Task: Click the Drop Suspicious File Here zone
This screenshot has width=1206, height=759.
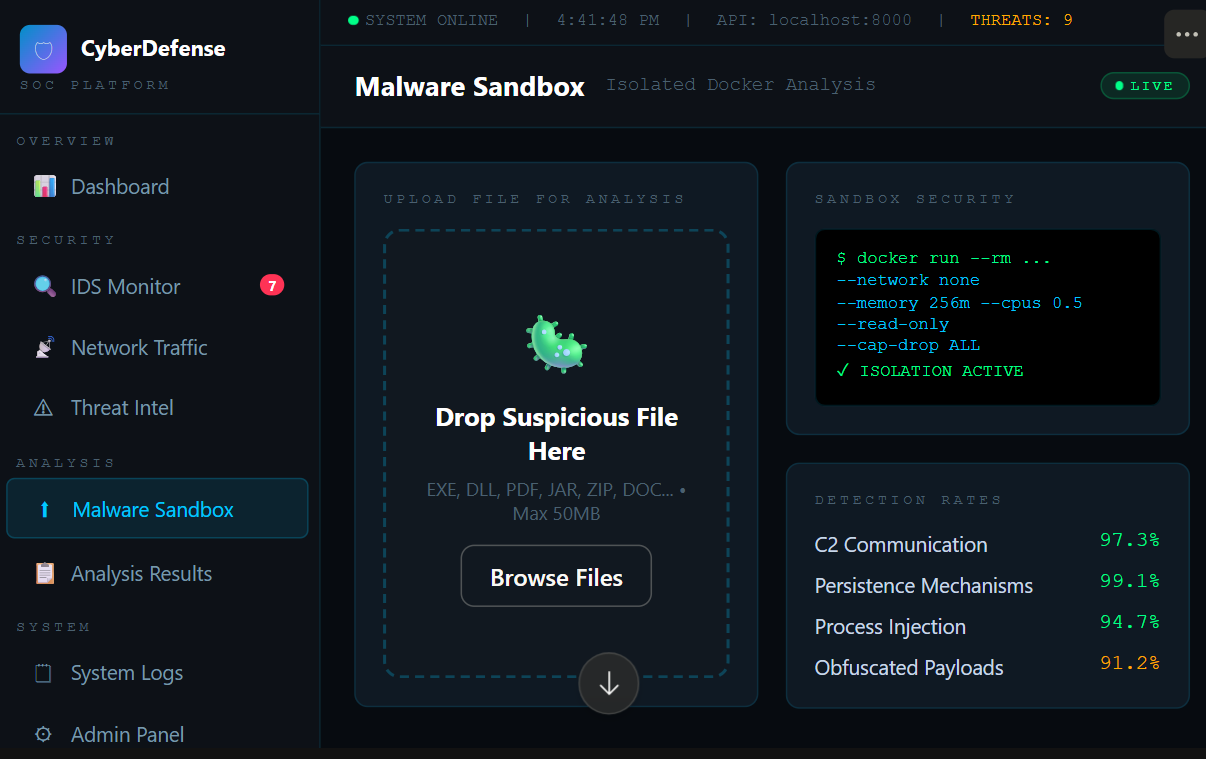Action: (556, 454)
